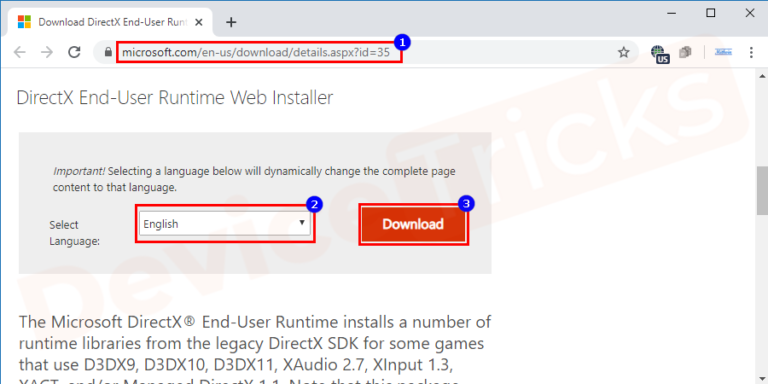Focus the microsoft.com address bar URL
Image resolution: width=768 pixels, height=384 pixels.
[x=256, y=52]
